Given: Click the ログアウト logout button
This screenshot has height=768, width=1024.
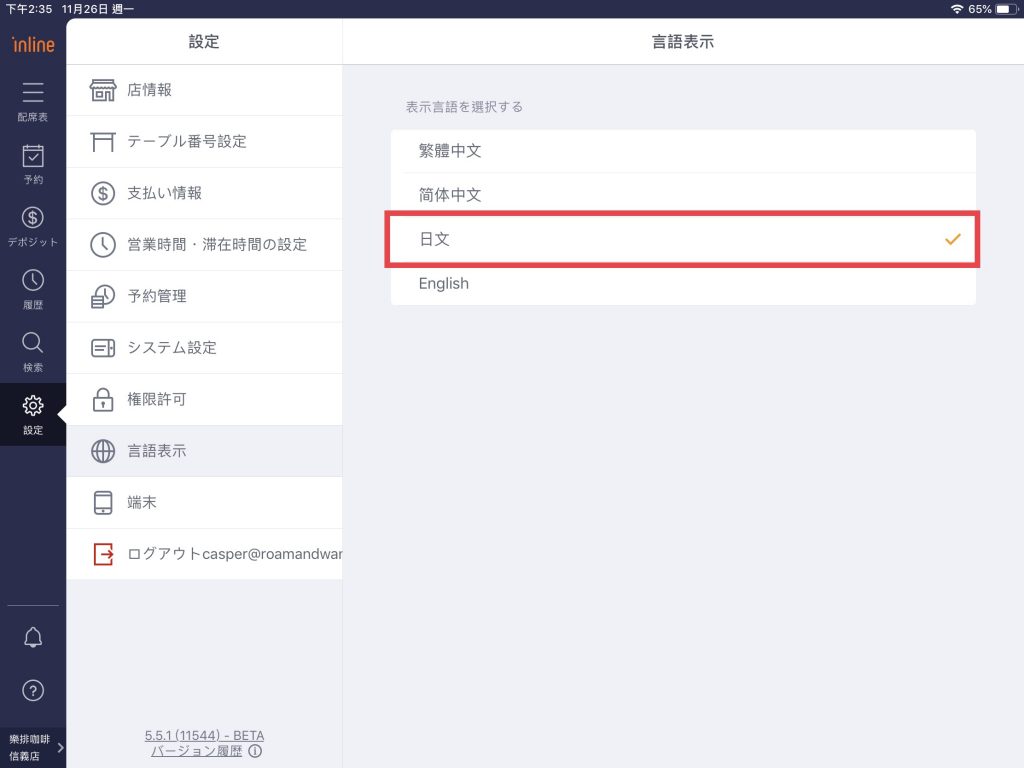Looking at the screenshot, I should pyautogui.click(x=204, y=554).
